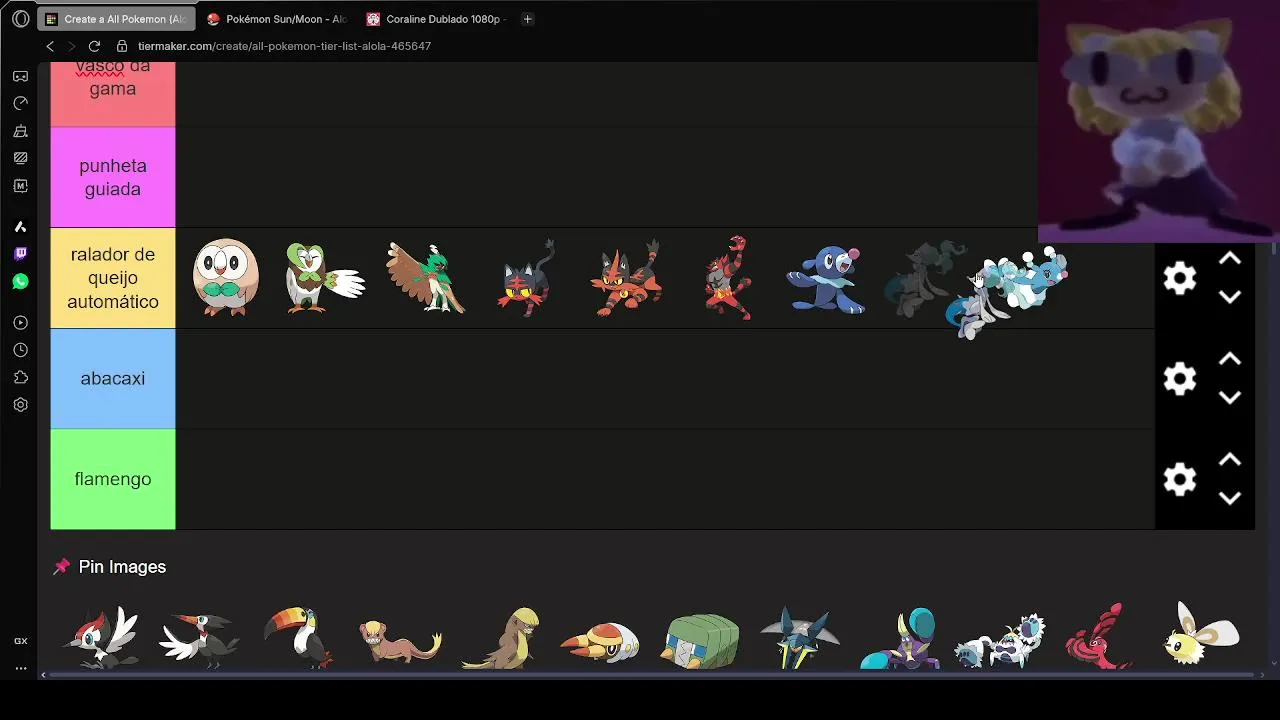This screenshot has height=720, width=1280.
Task: Open the M sidebar panel icon
Action: tap(20, 186)
